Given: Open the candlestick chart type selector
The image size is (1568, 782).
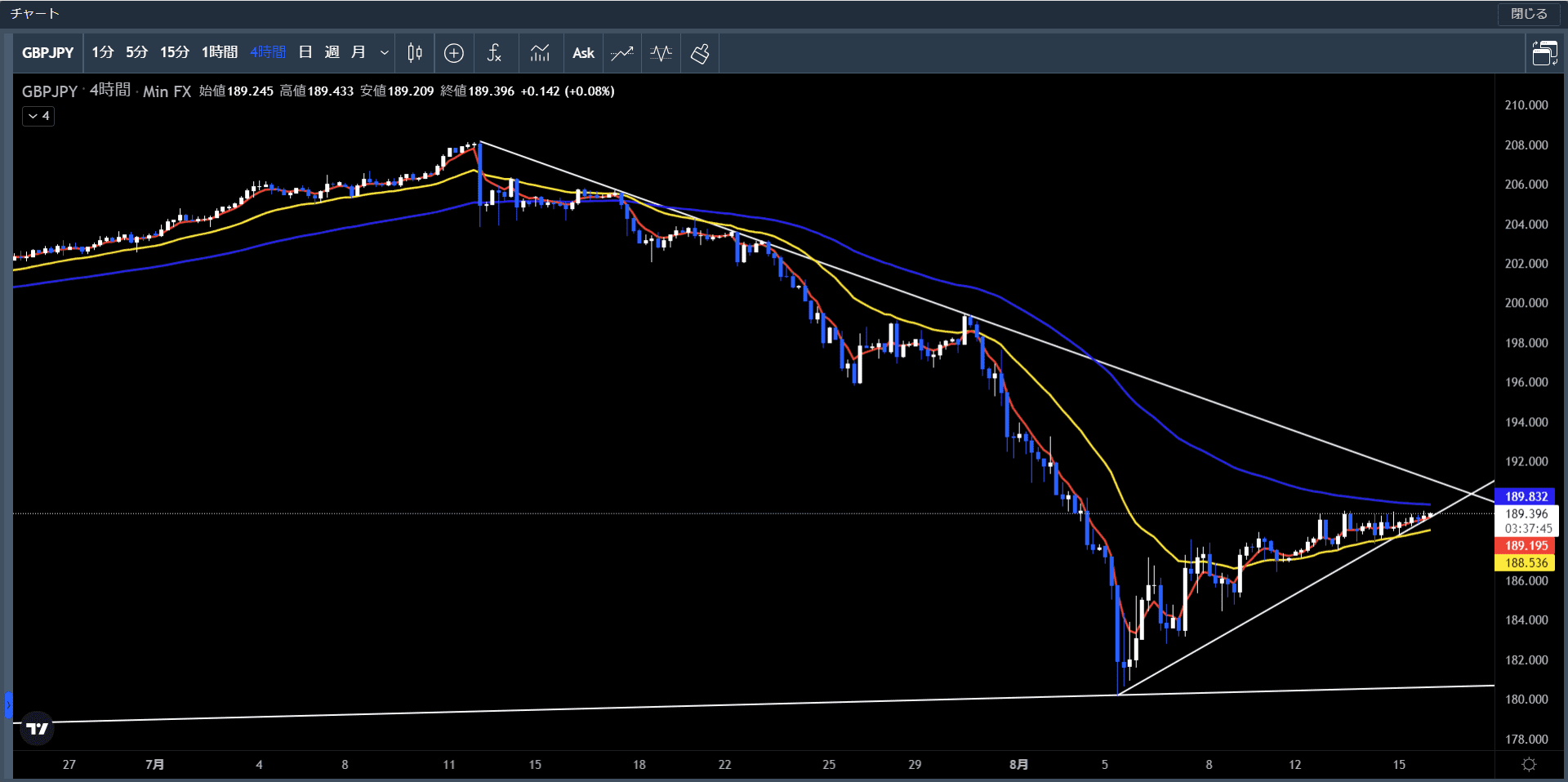Looking at the screenshot, I should pyautogui.click(x=415, y=53).
